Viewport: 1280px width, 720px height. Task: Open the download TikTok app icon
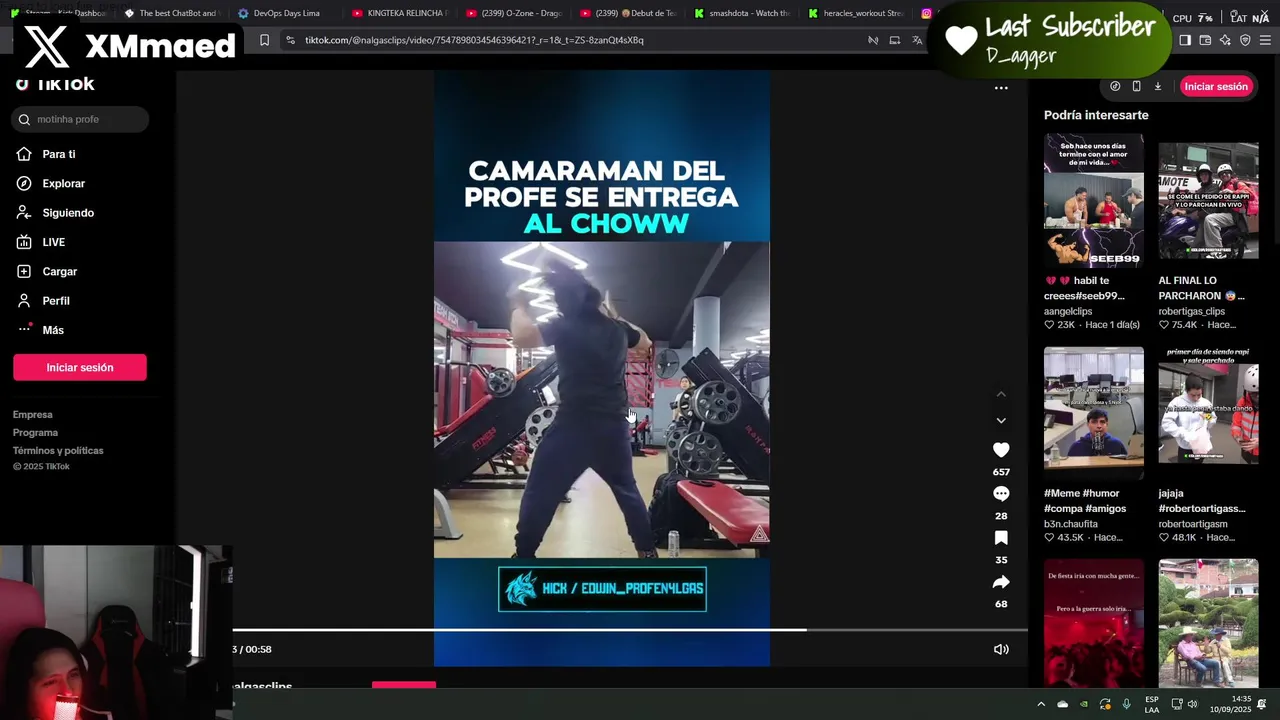(1158, 86)
